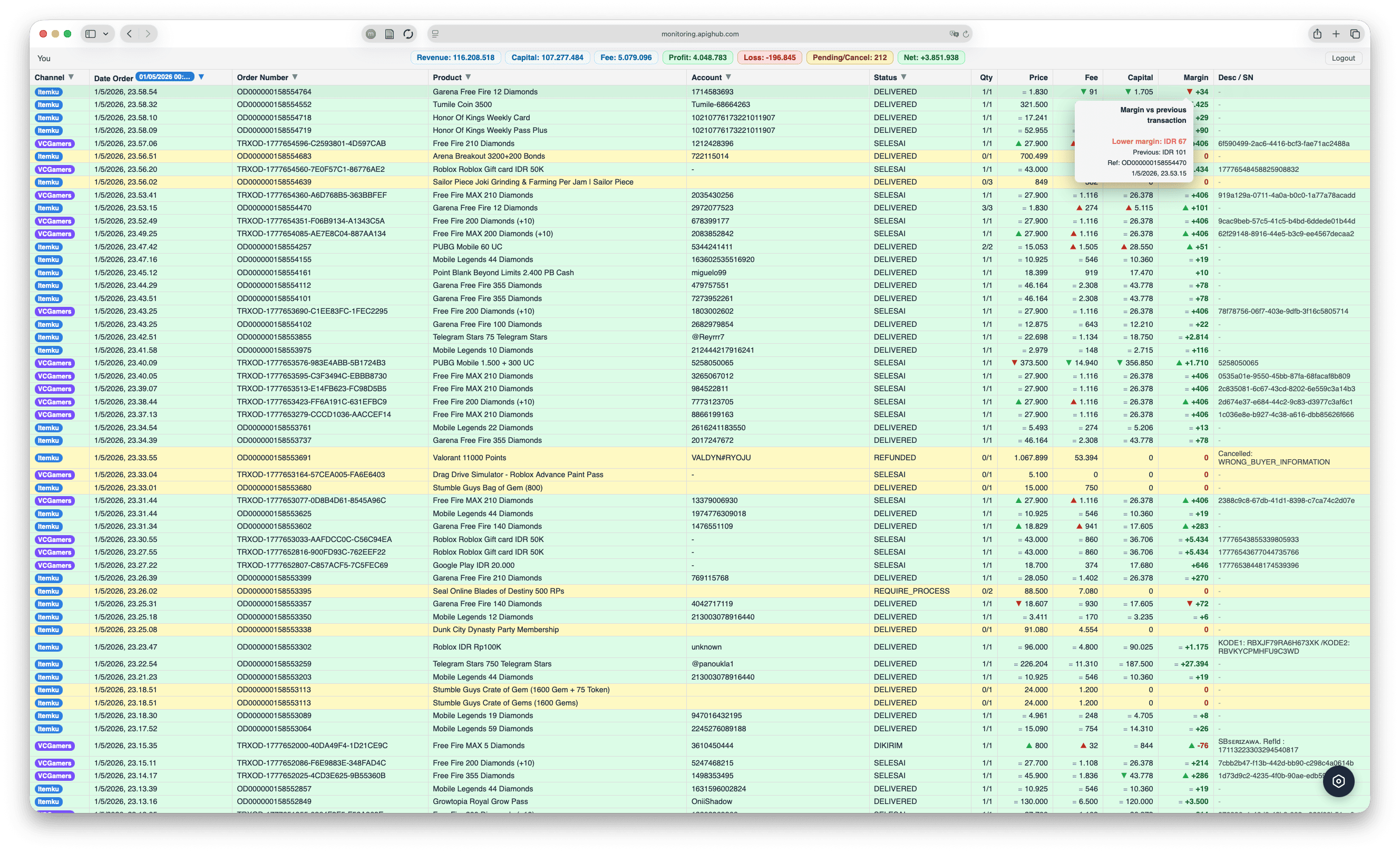Click Itemku badge in order OD000000158554764 row
This screenshot has width=1400, height=852.
[48, 92]
